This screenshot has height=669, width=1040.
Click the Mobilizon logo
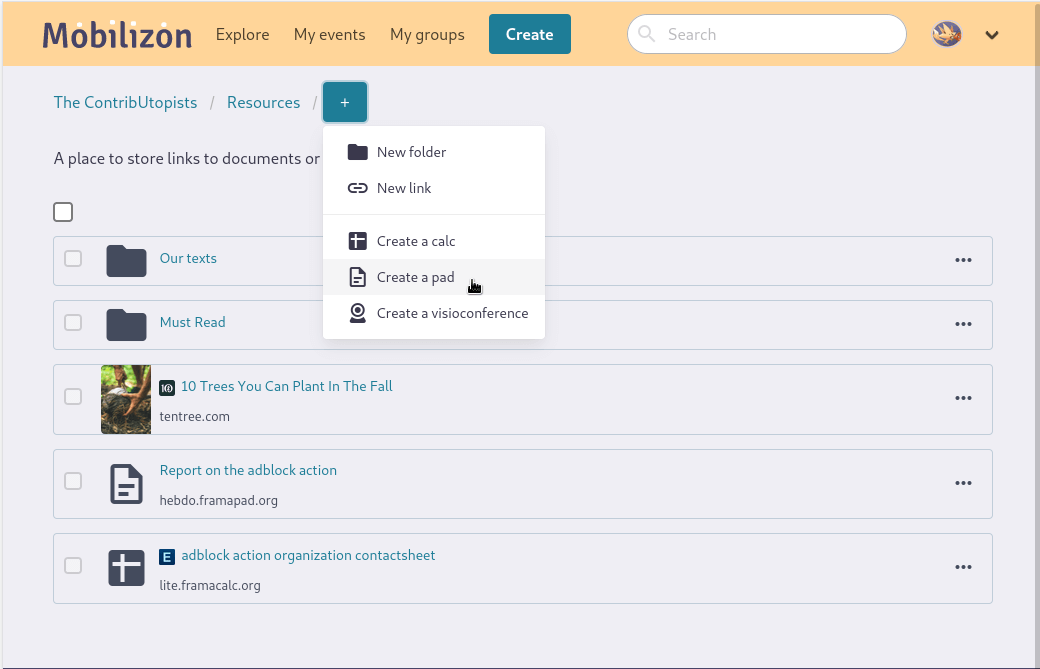point(117,35)
